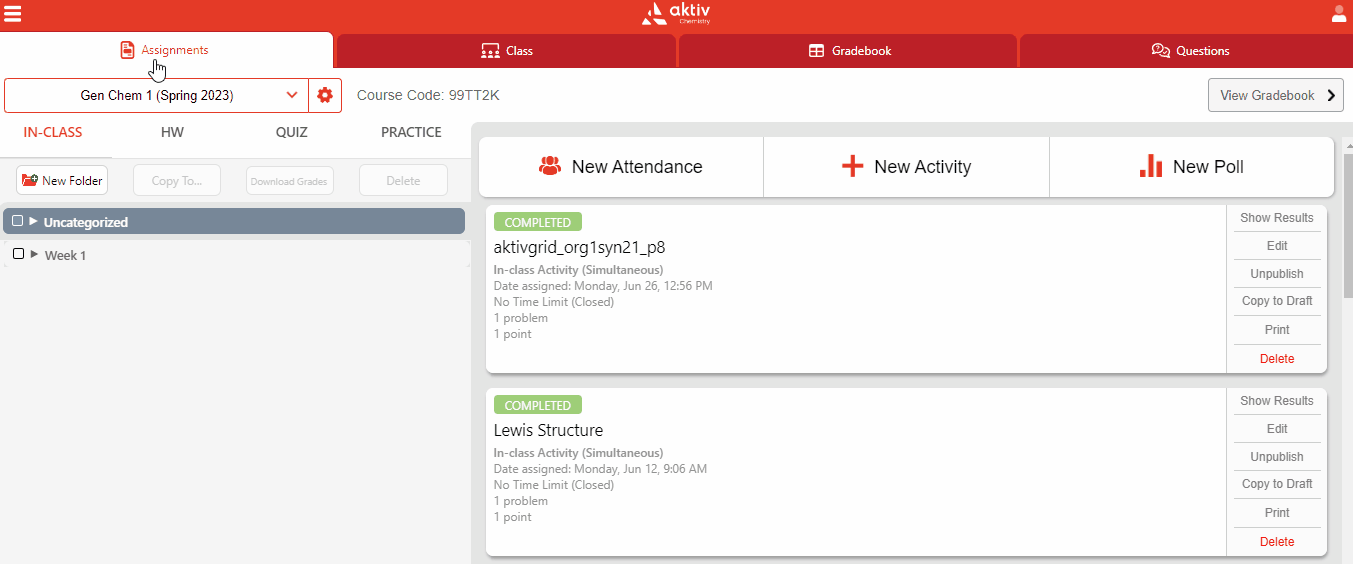Show Results for aktivgrid_org1syn21_p8

click(x=1277, y=218)
